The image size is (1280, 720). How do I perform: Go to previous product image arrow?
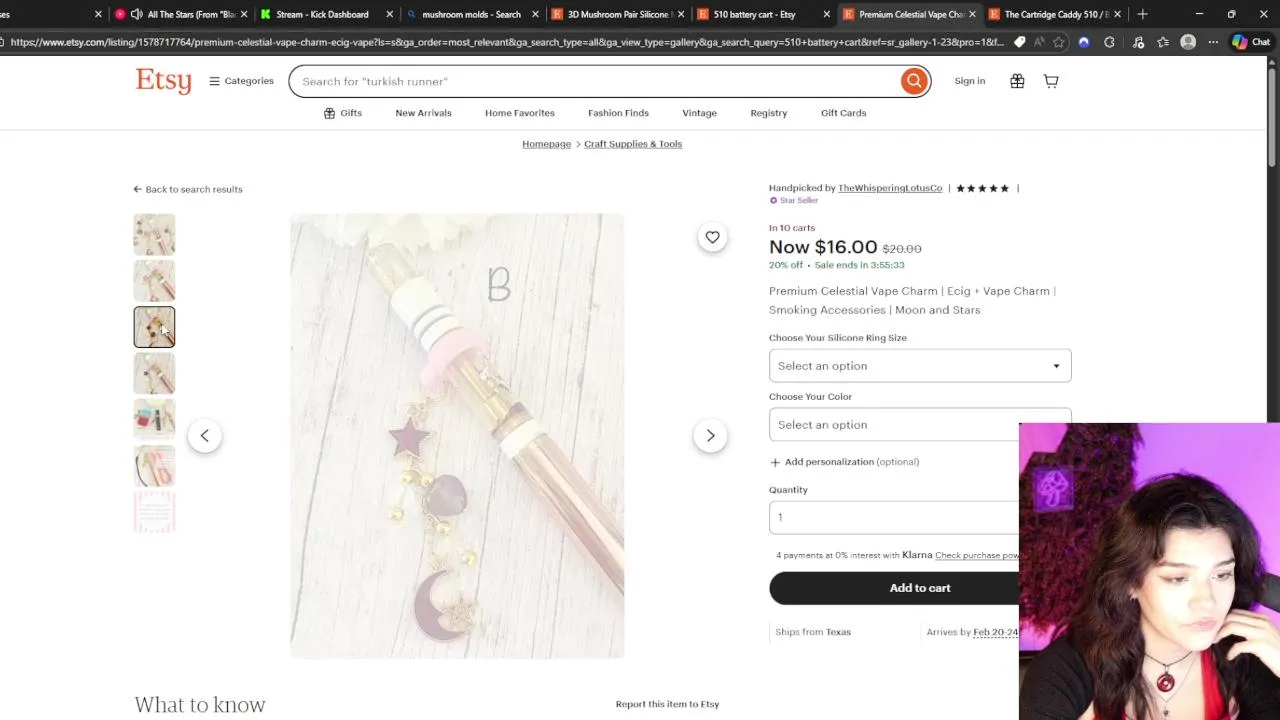click(204, 436)
